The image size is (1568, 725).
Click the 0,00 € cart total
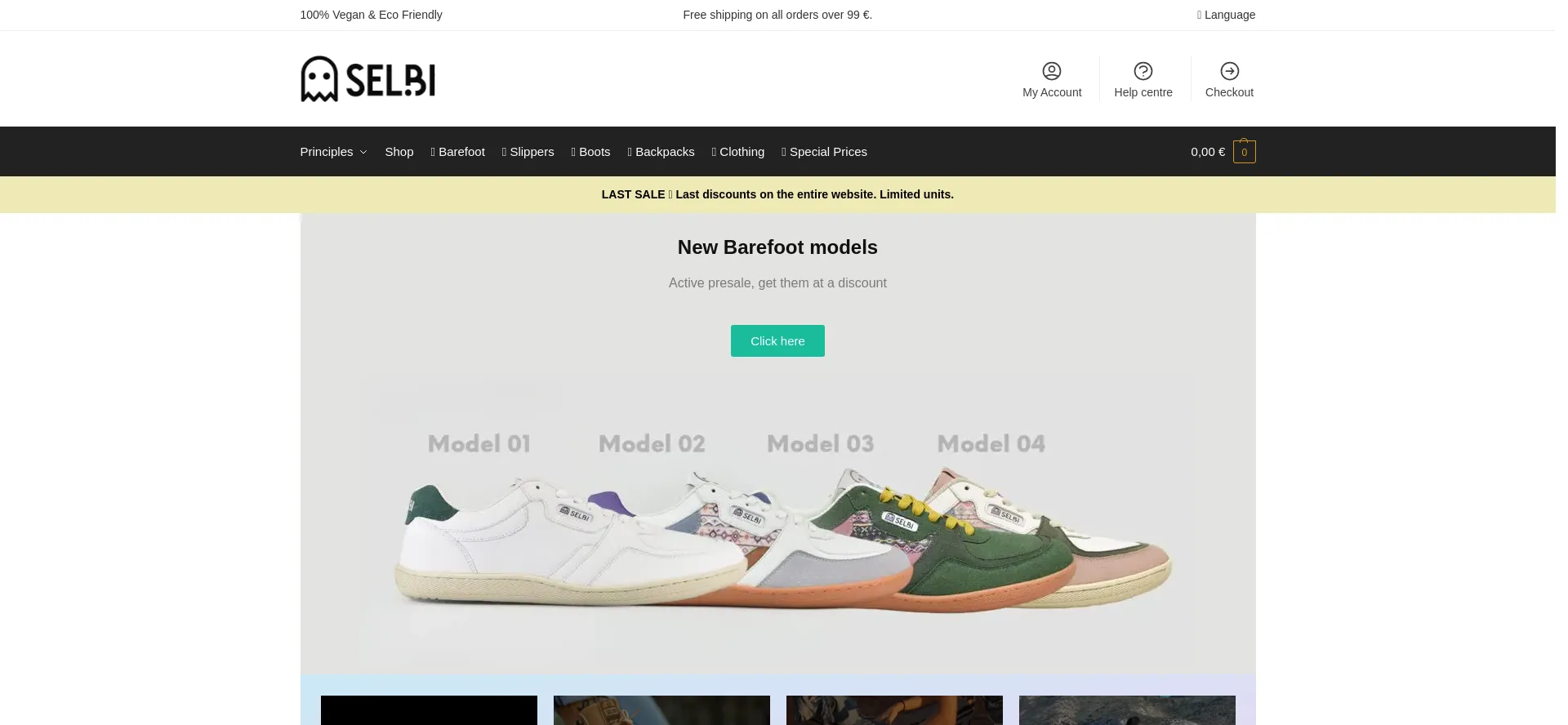tap(1207, 152)
